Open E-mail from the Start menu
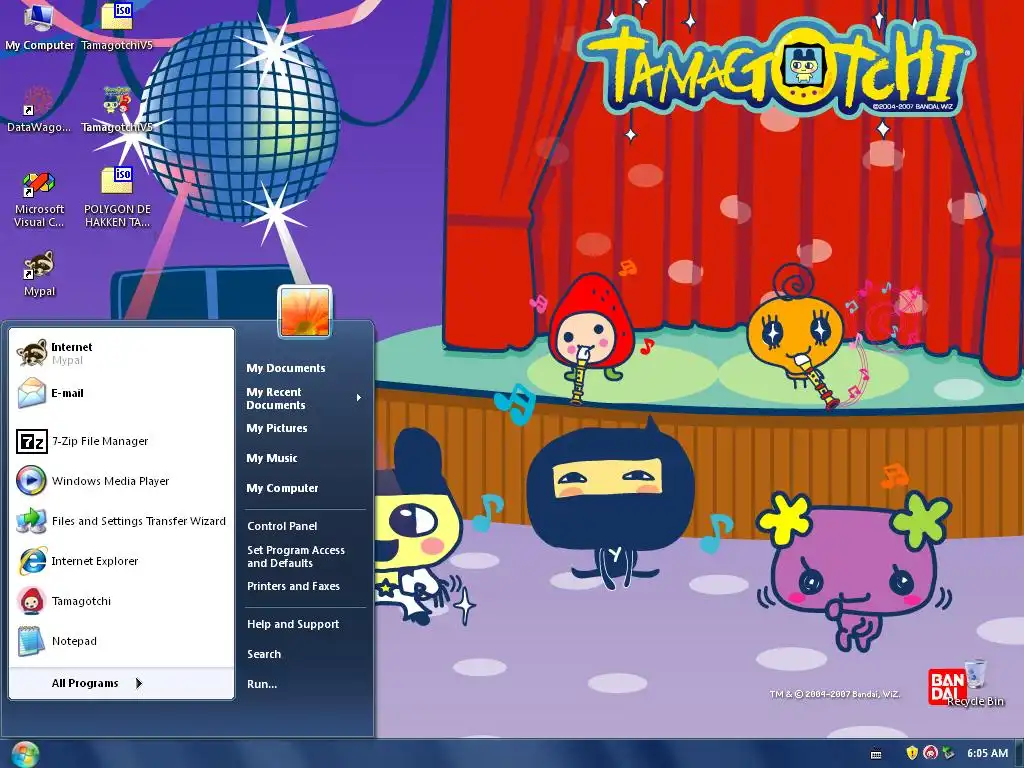 [x=121, y=393]
